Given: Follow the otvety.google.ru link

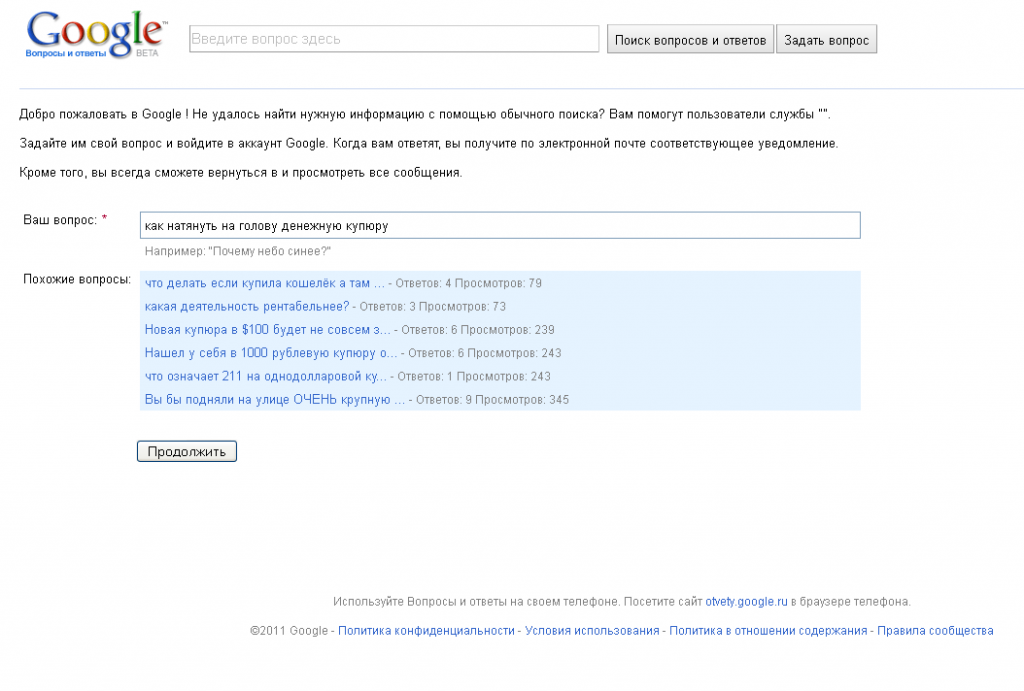Looking at the screenshot, I should [x=747, y=602].
